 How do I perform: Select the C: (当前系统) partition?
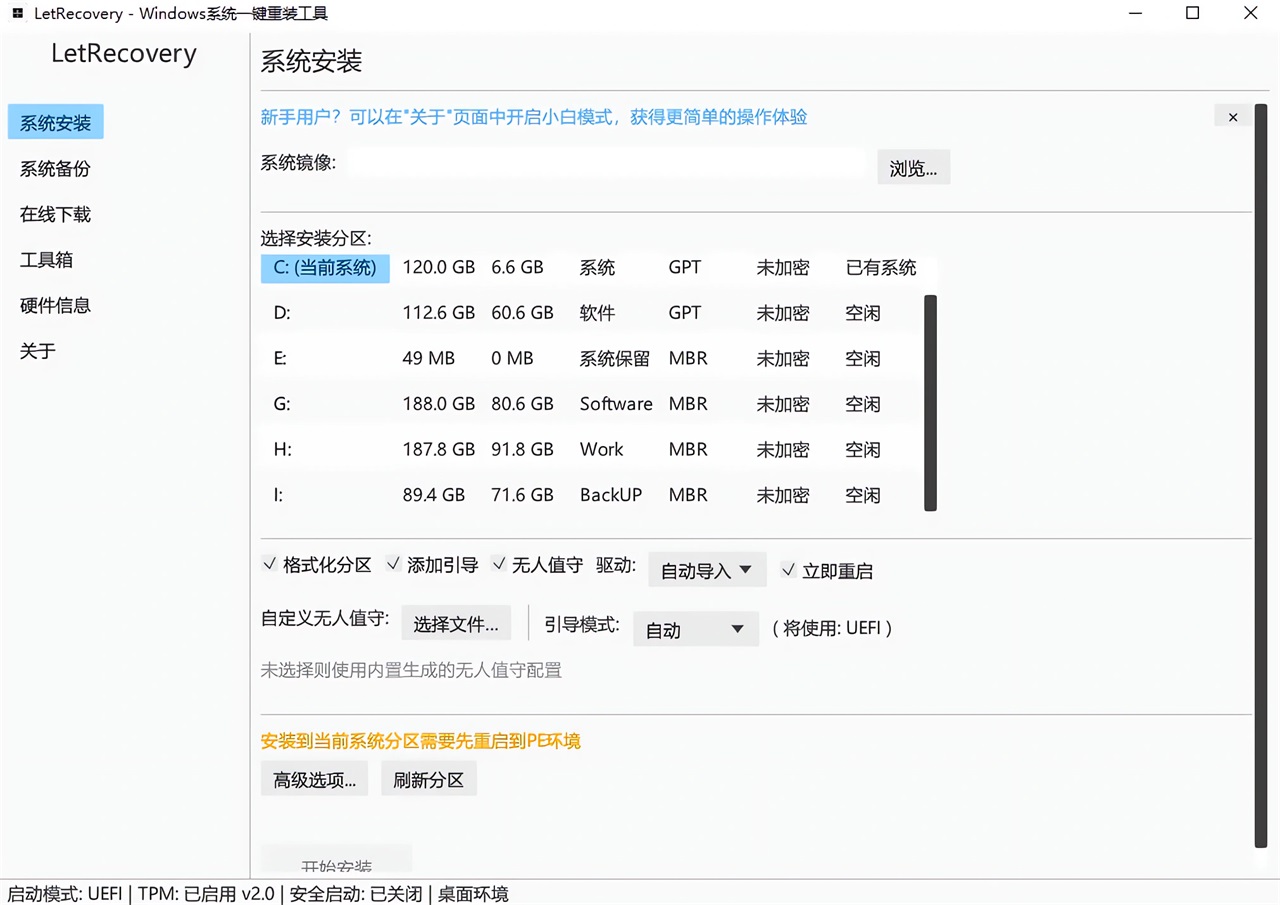(x=325, y=267)
